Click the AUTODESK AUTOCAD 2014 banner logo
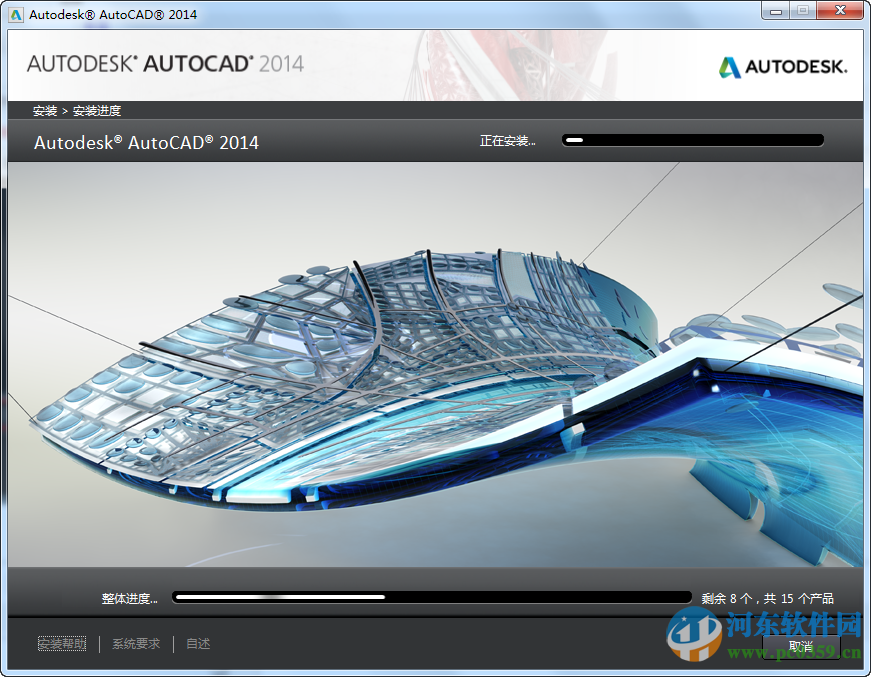The width and height of the screenshot is (871, 677). tap(165, 63)
